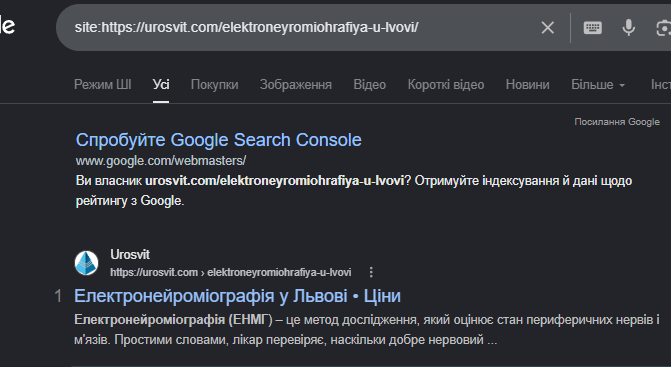
Task: Select the Усі tab
Action: pyautogui.click(x=161, y=85)
